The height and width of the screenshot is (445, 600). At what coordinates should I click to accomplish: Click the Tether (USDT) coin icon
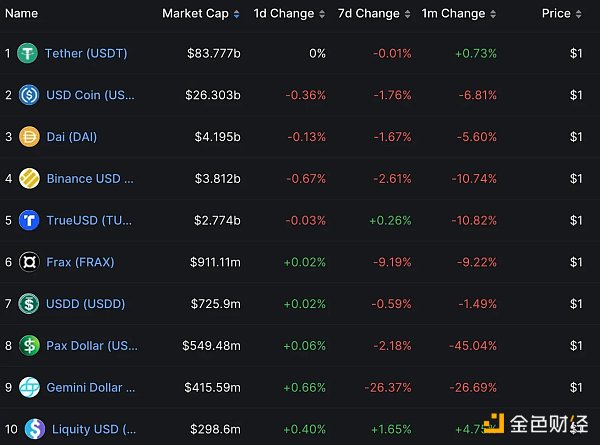coord(28,53)
